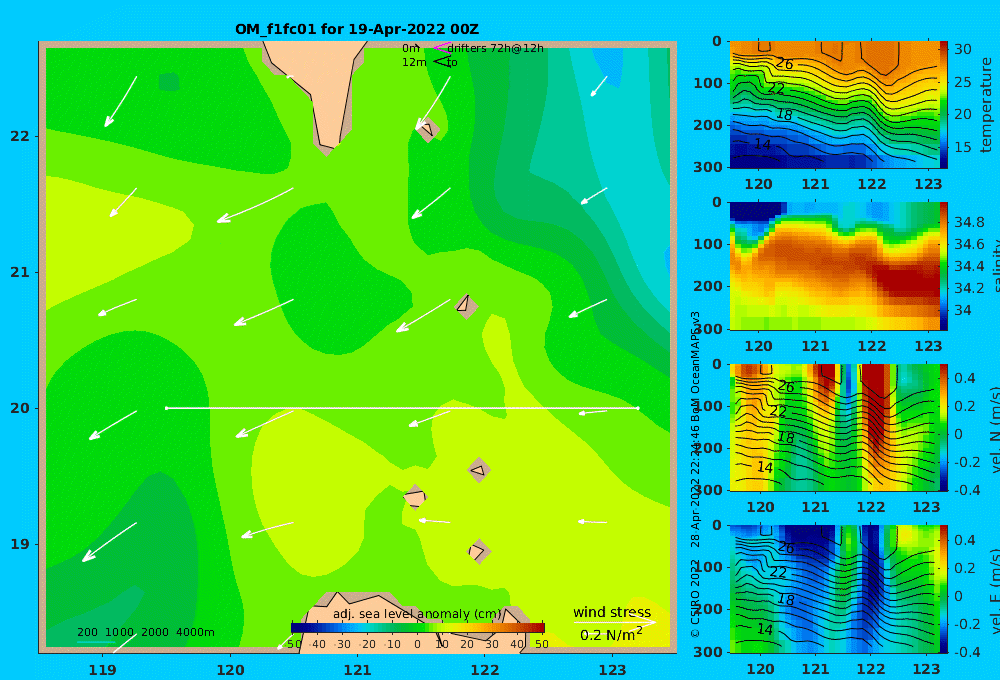The height and width of the screenshot is (680, 1000).
Task: Click latitude label 20 on the main map
Action: (20, 408)
